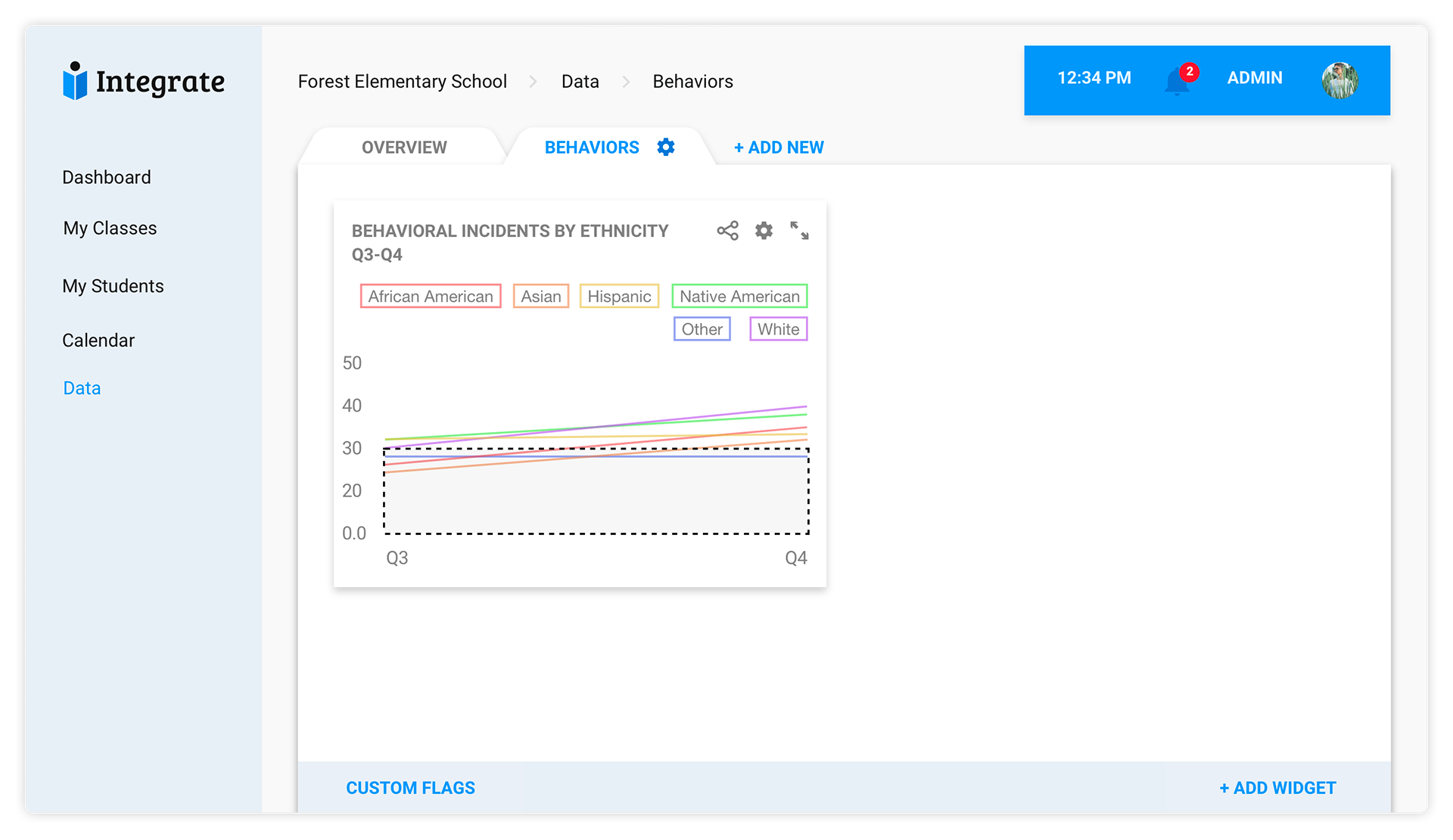Click the Add New tab

pos(778,147)
